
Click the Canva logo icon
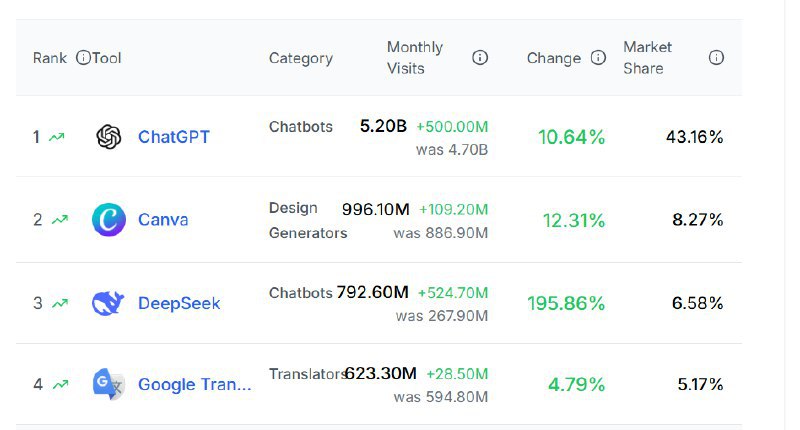(x=109, y=219)
